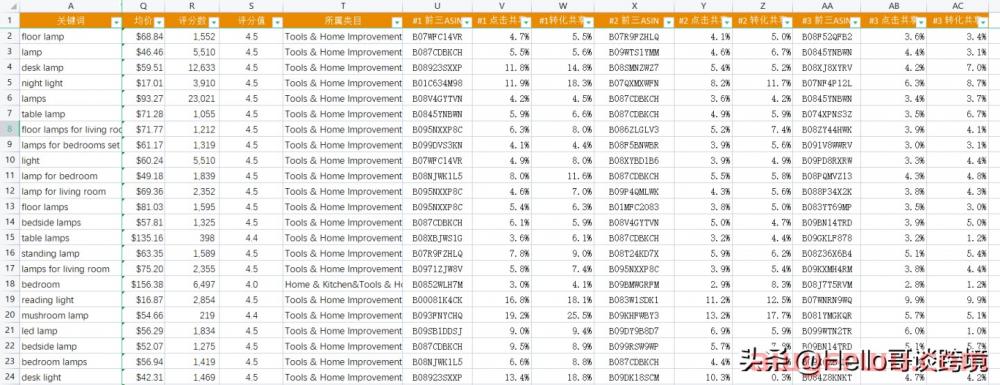Select column S header

(251, 6)
